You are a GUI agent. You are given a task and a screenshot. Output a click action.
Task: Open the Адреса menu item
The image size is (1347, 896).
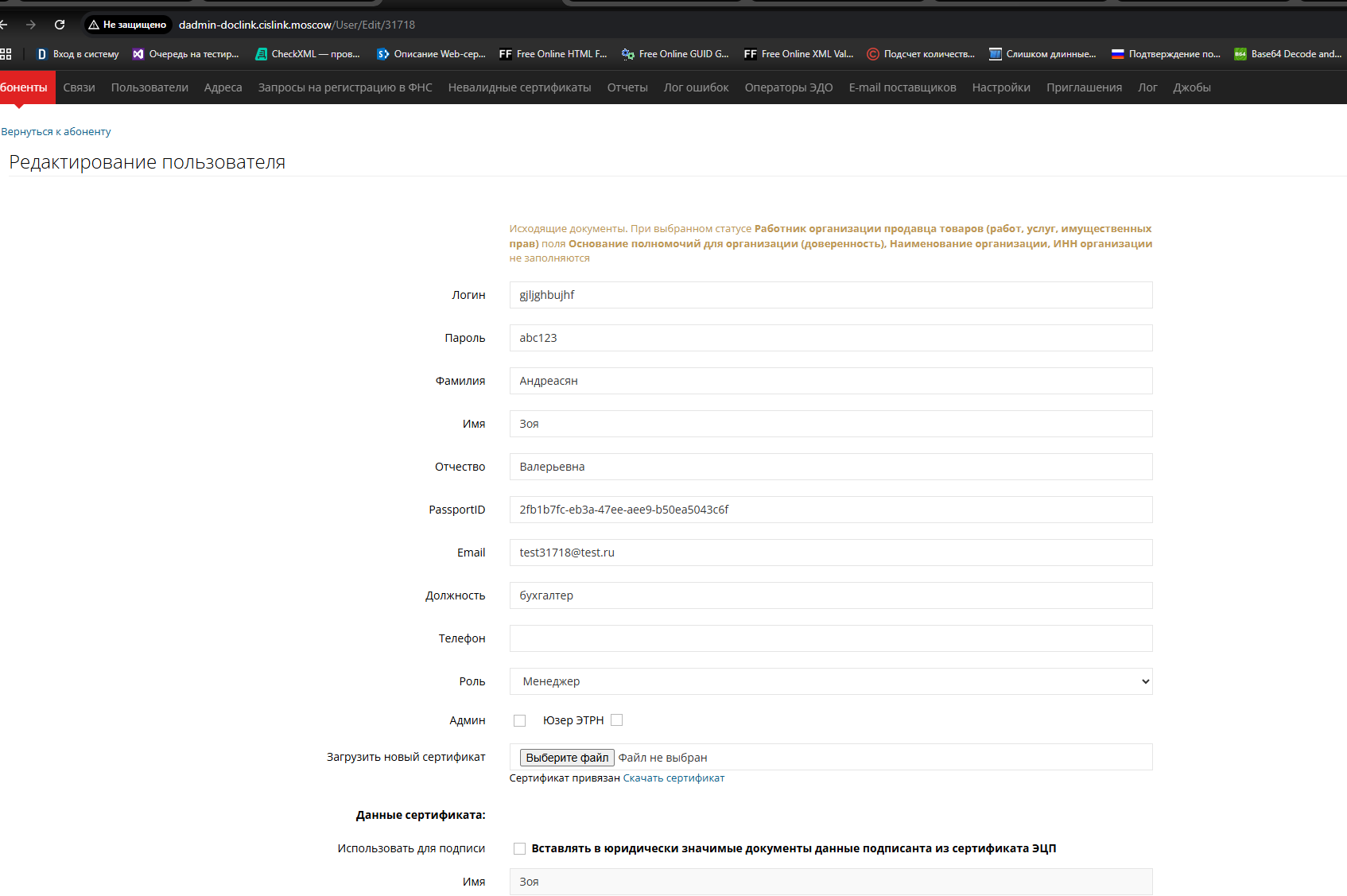pyautogui.click(x=223, y=87)
